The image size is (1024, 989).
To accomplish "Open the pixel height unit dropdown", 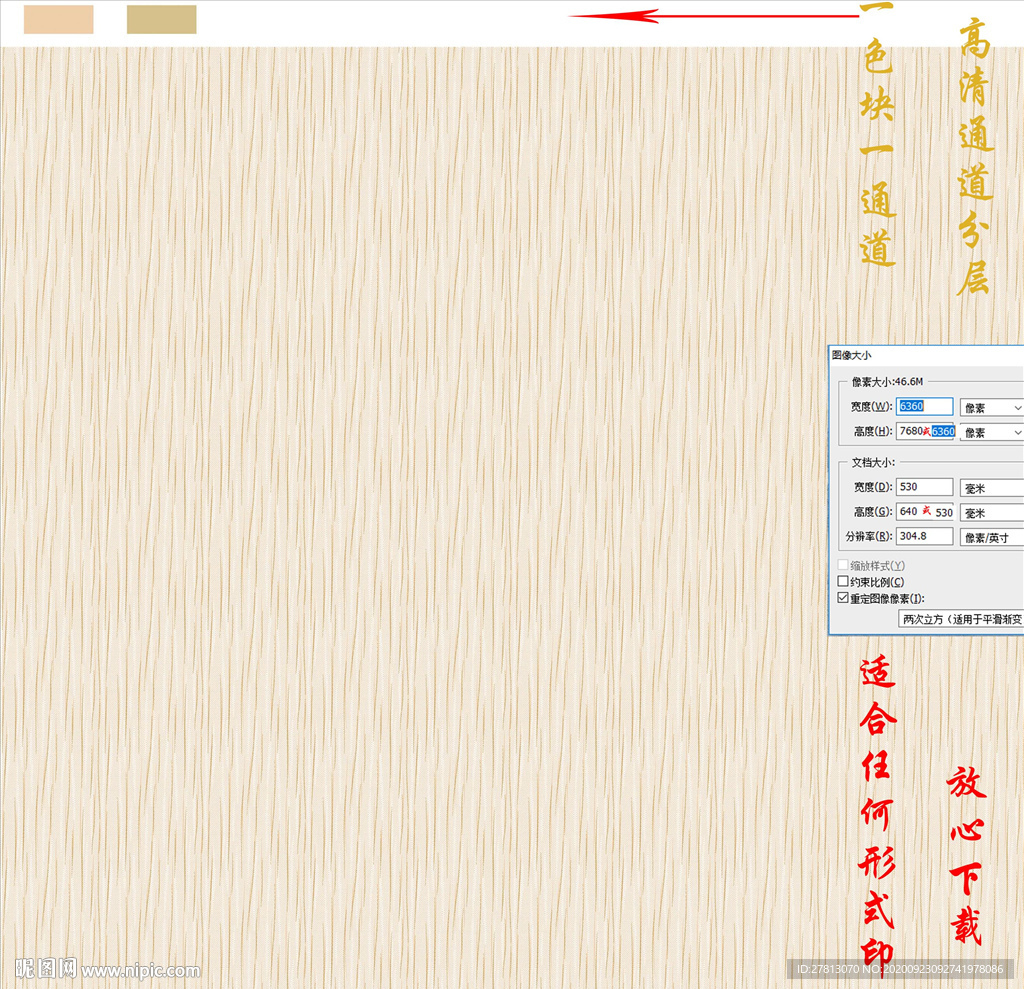I will pos(991,432).
